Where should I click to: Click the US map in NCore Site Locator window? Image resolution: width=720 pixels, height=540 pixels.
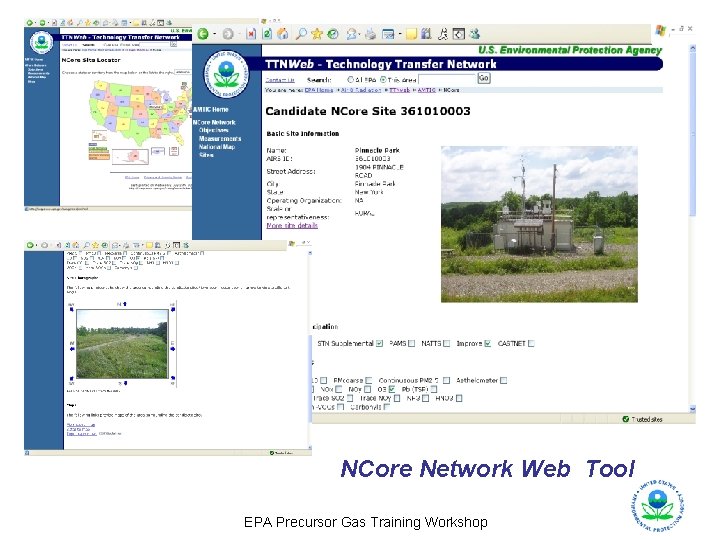tap(139, 112)
